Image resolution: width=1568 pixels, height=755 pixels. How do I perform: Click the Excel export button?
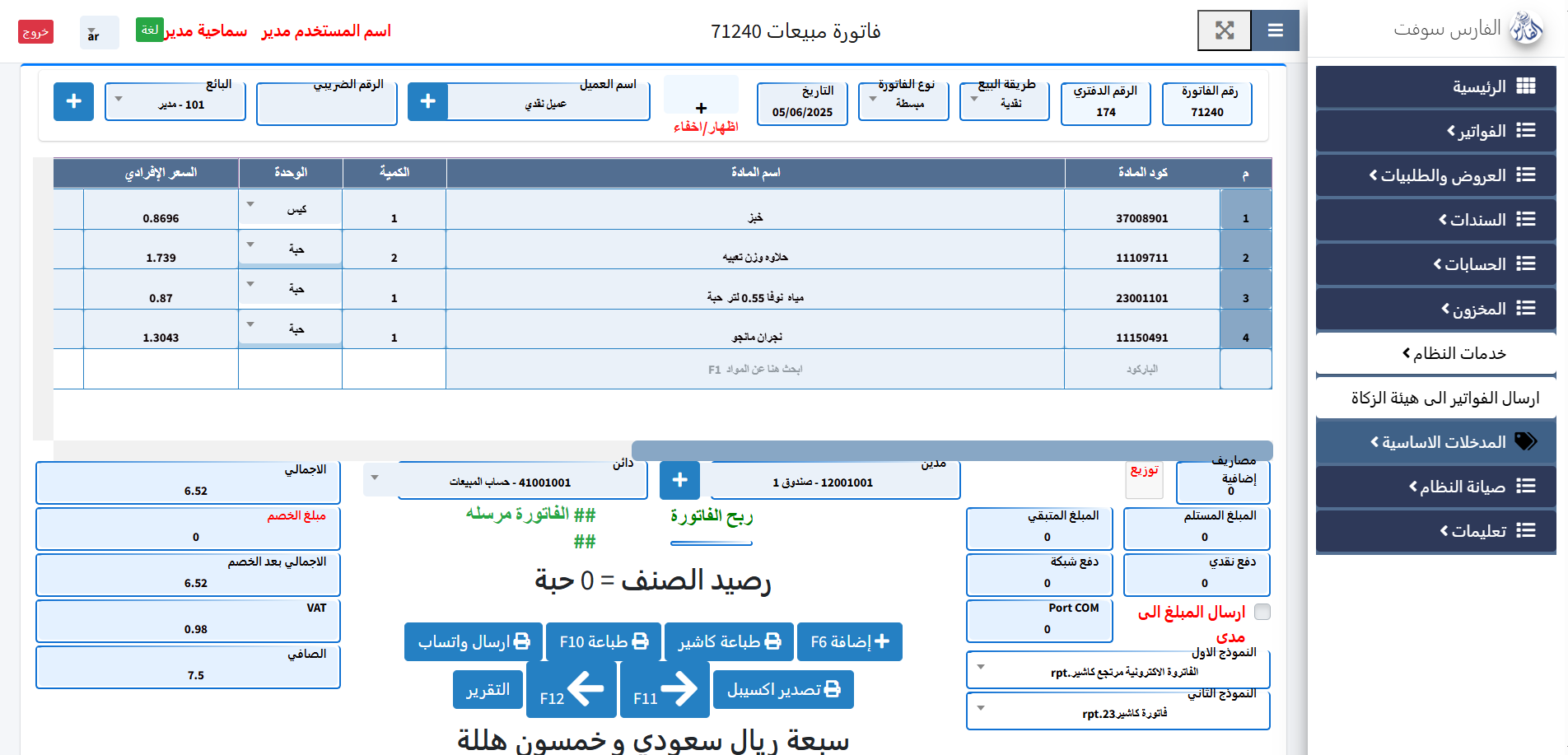point(783,689)
